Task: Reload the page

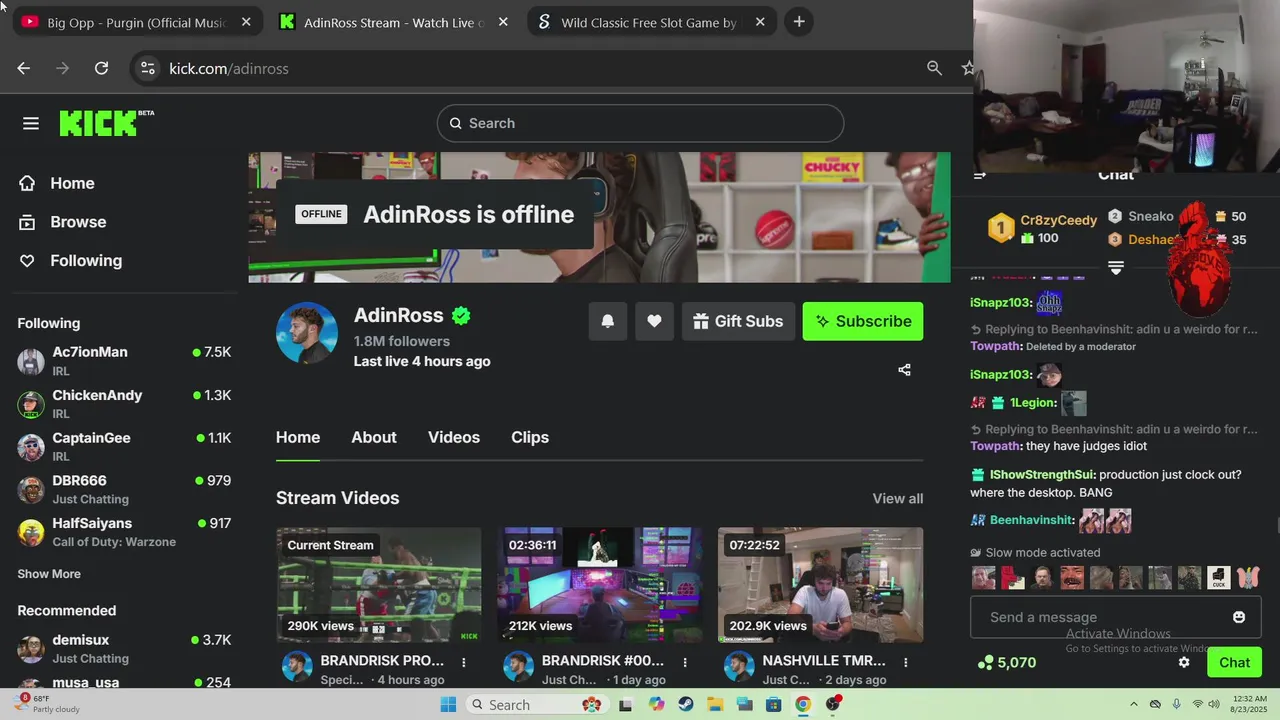Action: click(101, 68)
